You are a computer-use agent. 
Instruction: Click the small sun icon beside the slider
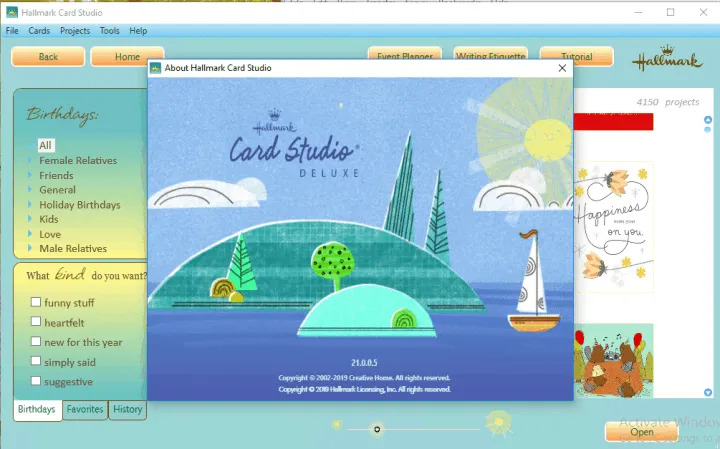tap(337, 425)
